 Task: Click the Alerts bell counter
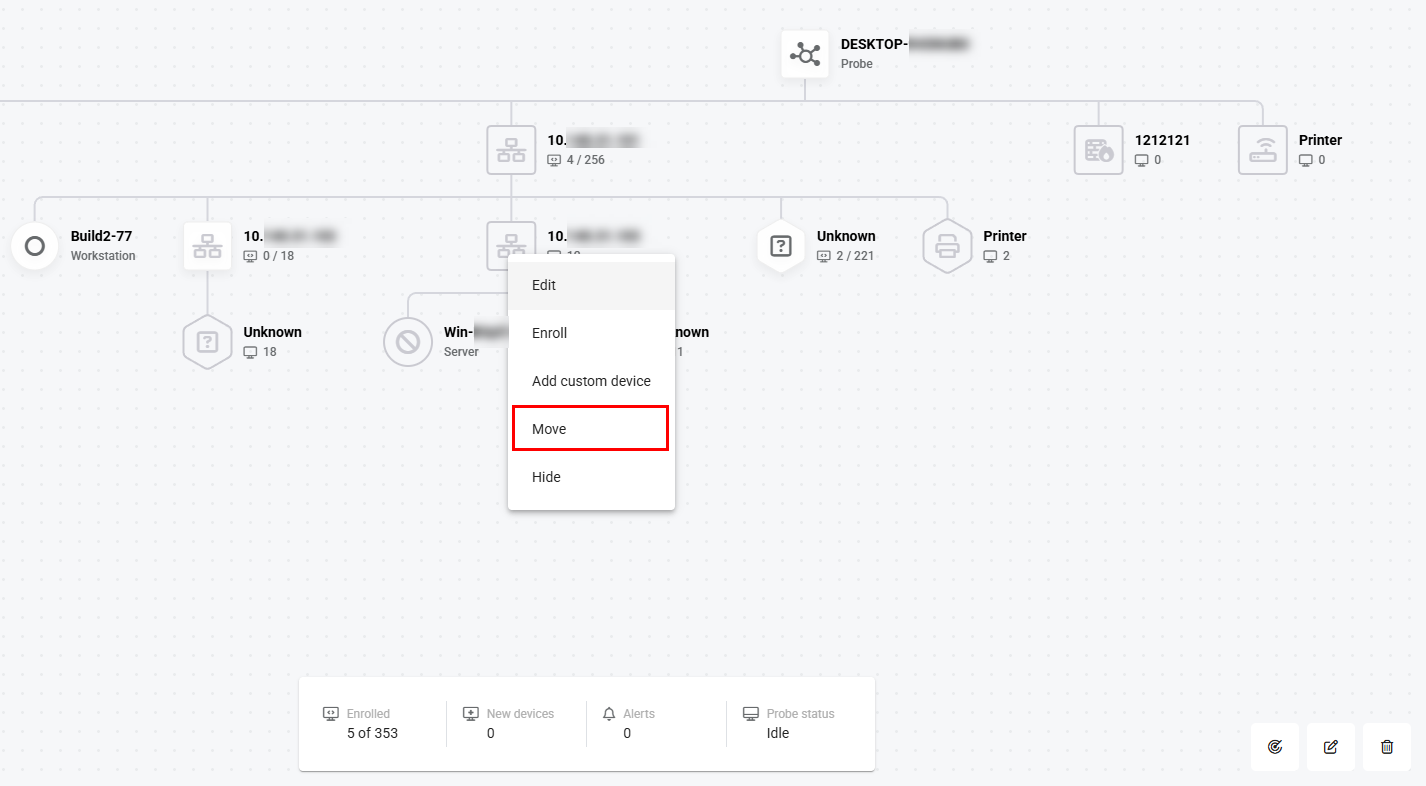[628, 724]
